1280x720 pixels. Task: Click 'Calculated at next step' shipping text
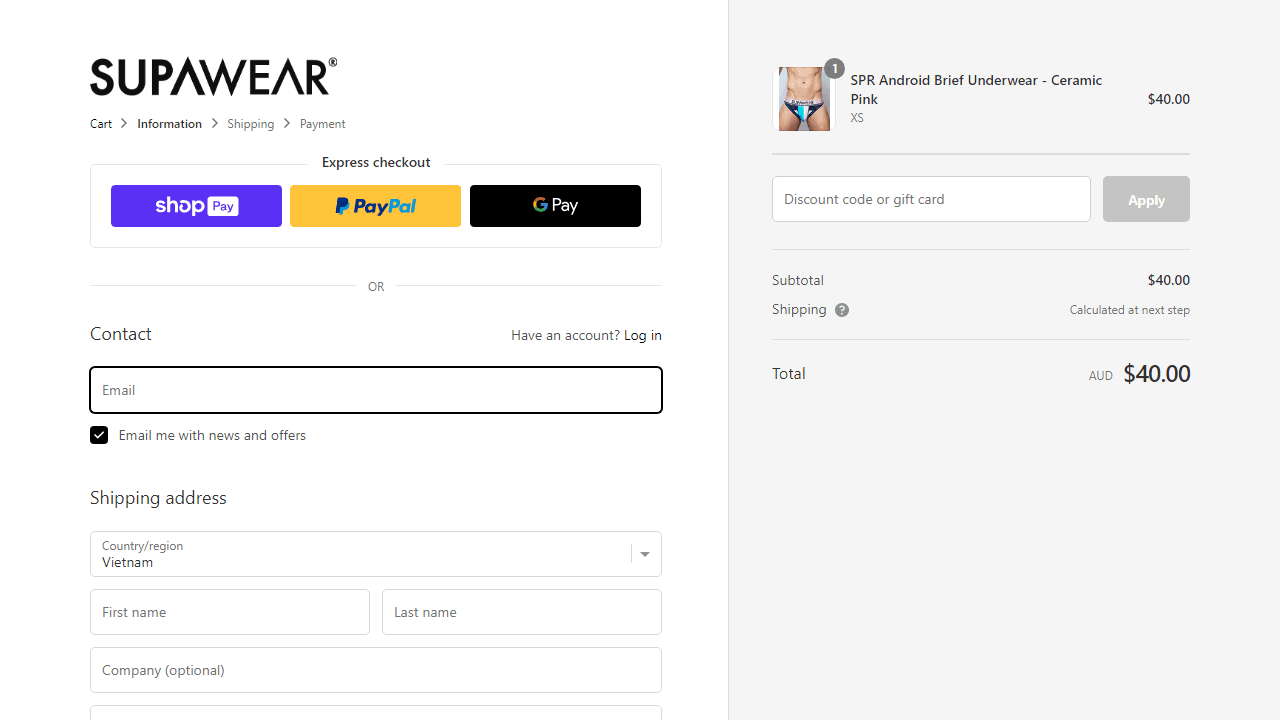[1129, 310]
